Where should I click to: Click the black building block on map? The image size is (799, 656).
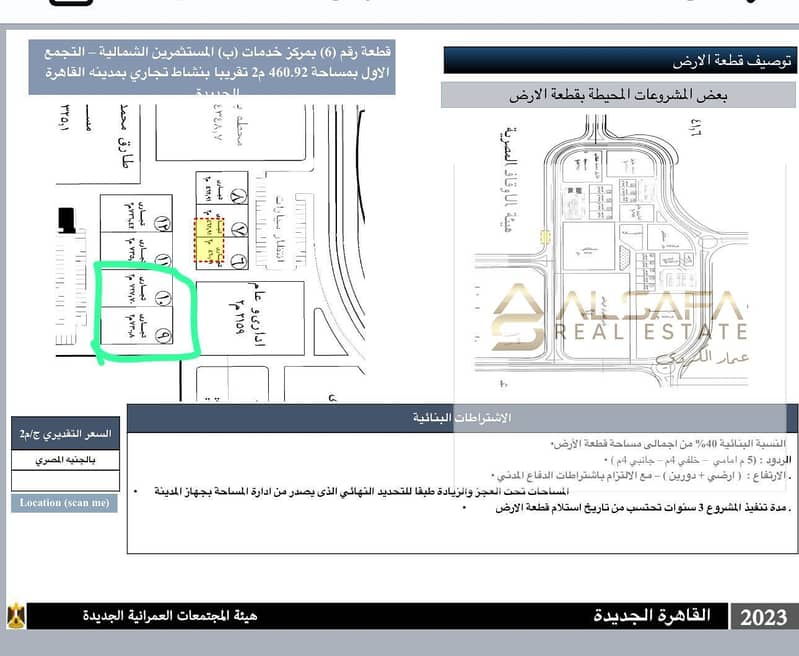(x=66, y=220)
